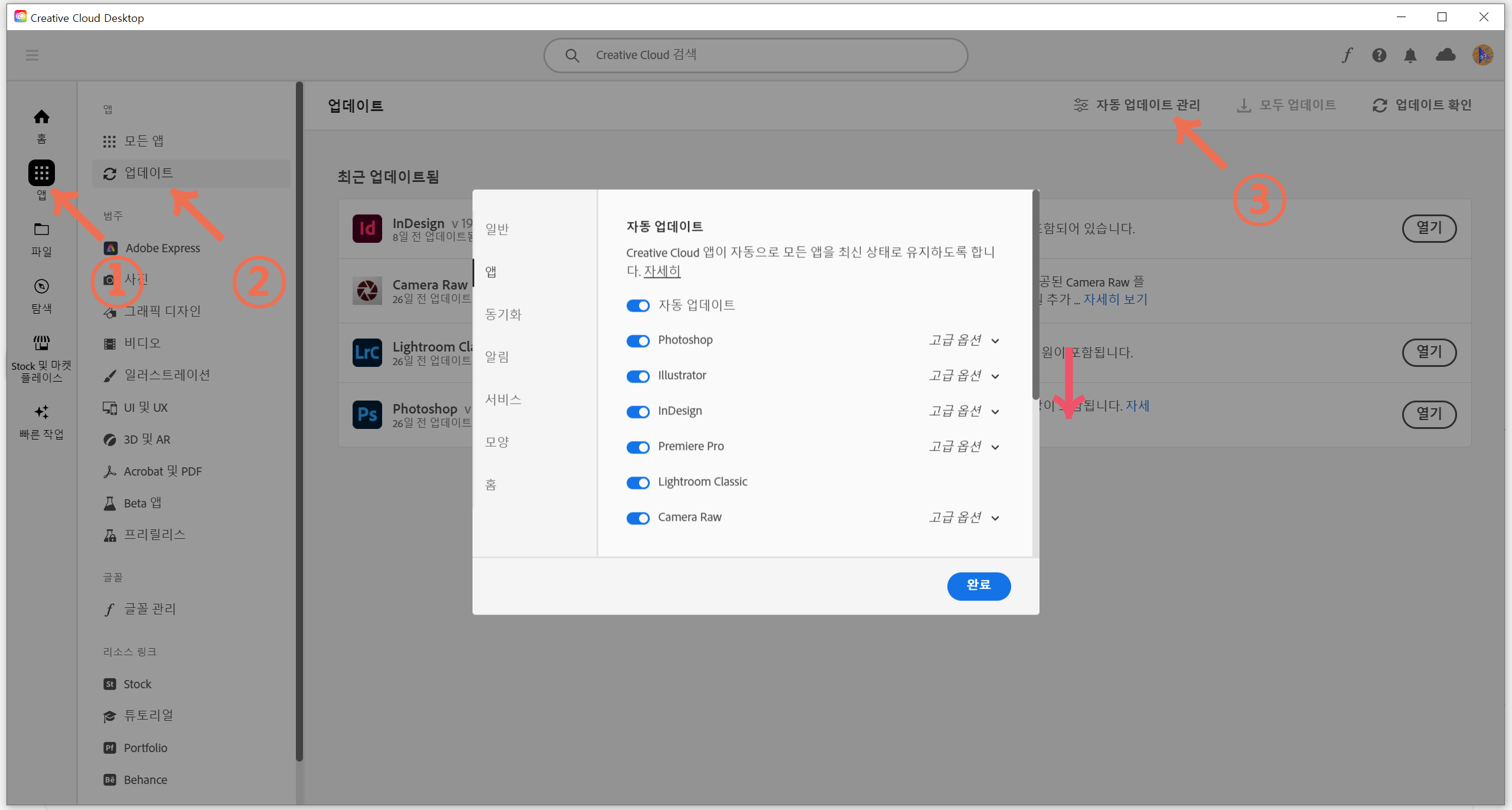Viewport: 1512px width, 810px height.
Task: Select 업데이트 in sidebar
Action: (x=191, y=173)
